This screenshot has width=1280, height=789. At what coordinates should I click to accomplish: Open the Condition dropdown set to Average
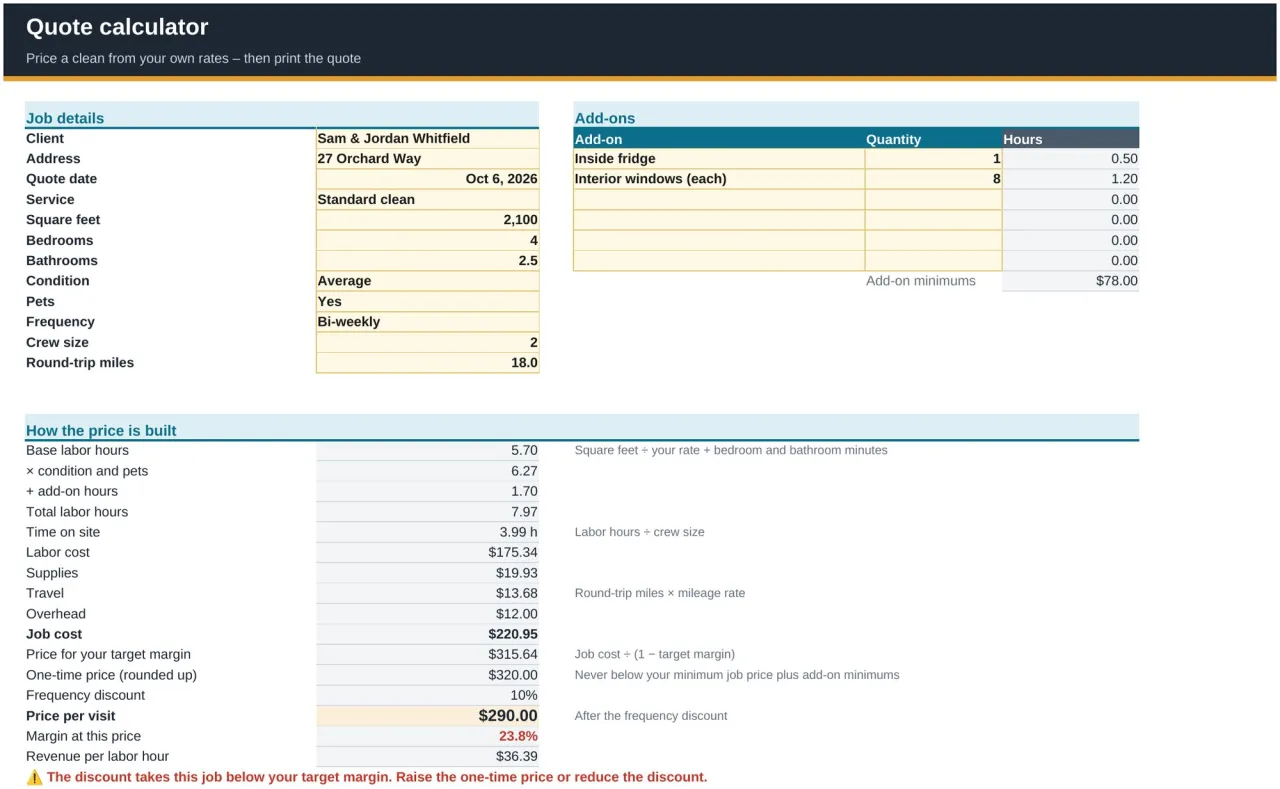click(427, 281)
